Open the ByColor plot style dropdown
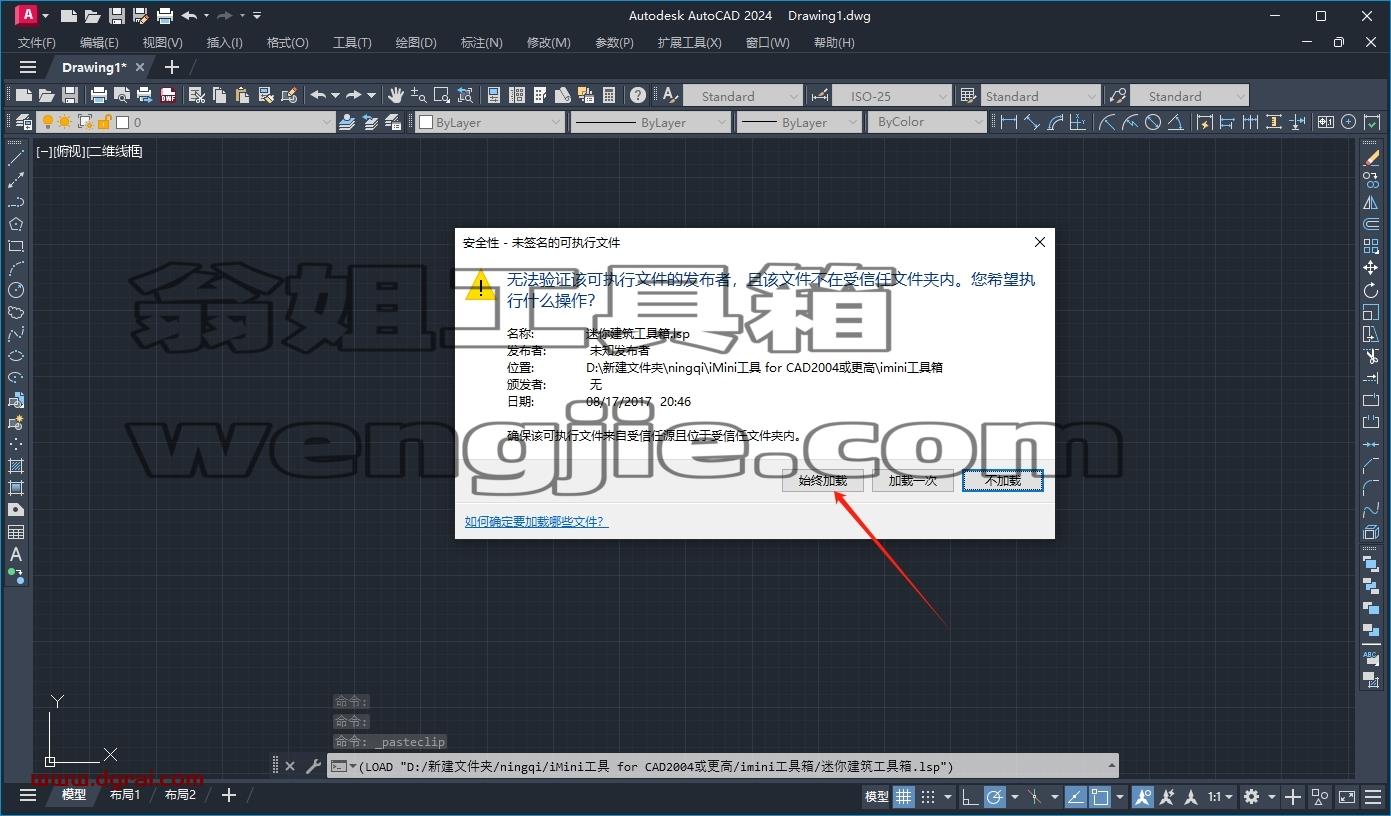Image resolution: width=1391 pixels, height=816 pixels. (x=928, y=122)
